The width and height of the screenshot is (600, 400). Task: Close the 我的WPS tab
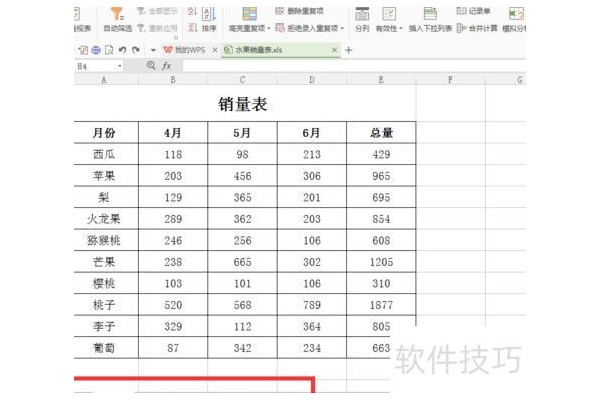point(215,50)
